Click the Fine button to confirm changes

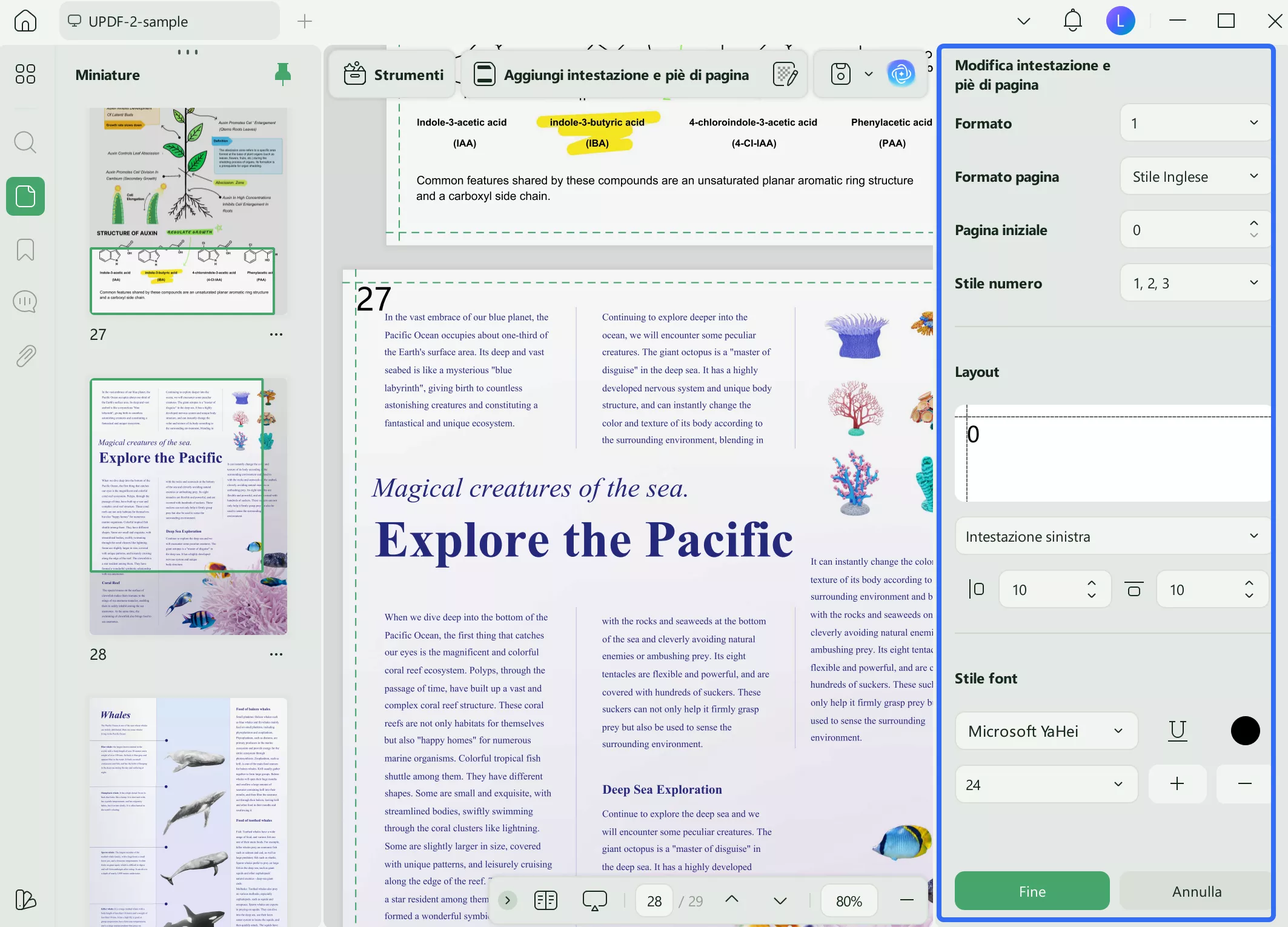click(1031, 891)
